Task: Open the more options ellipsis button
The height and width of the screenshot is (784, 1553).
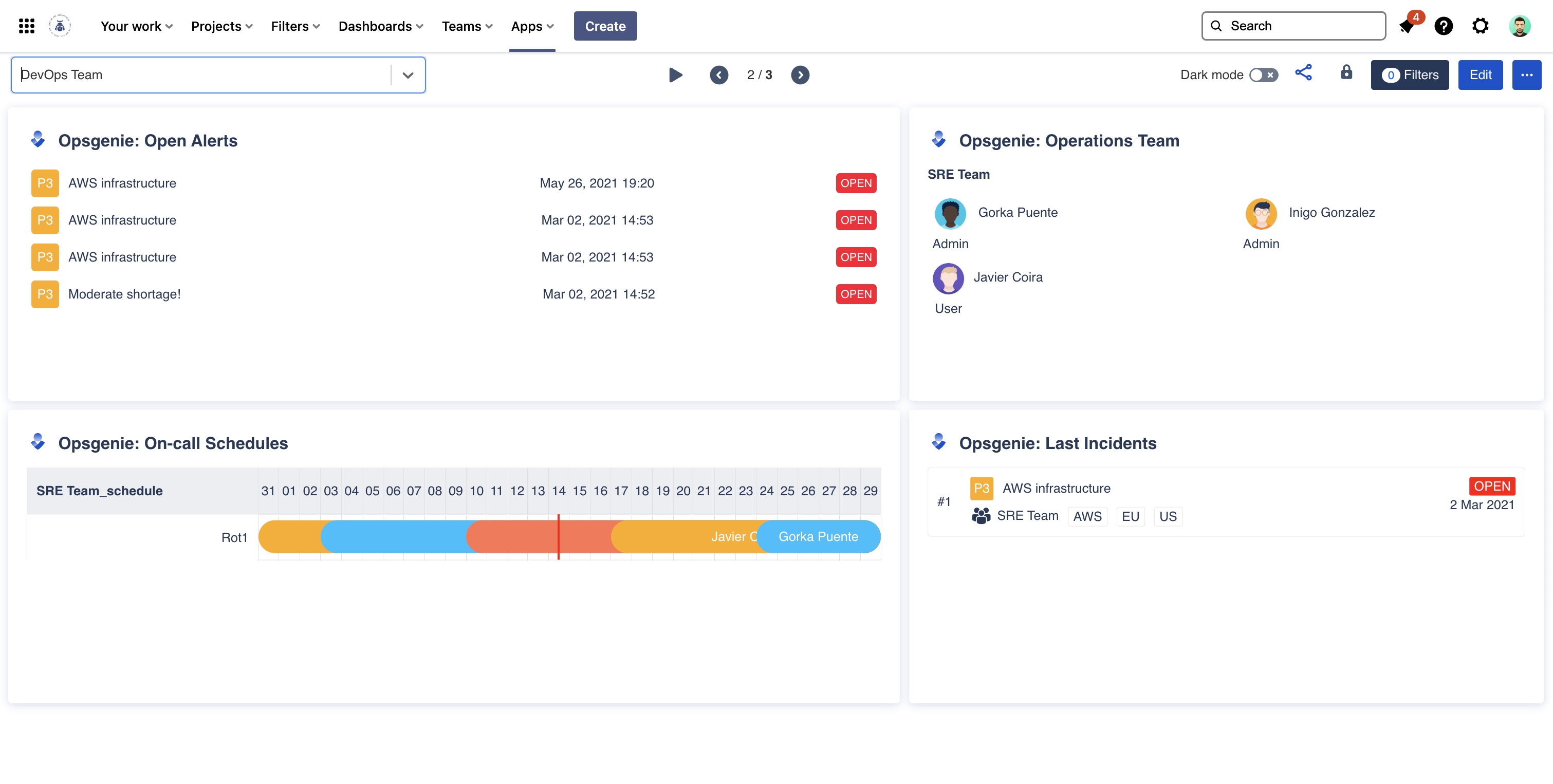Action: click(1526, 74)
